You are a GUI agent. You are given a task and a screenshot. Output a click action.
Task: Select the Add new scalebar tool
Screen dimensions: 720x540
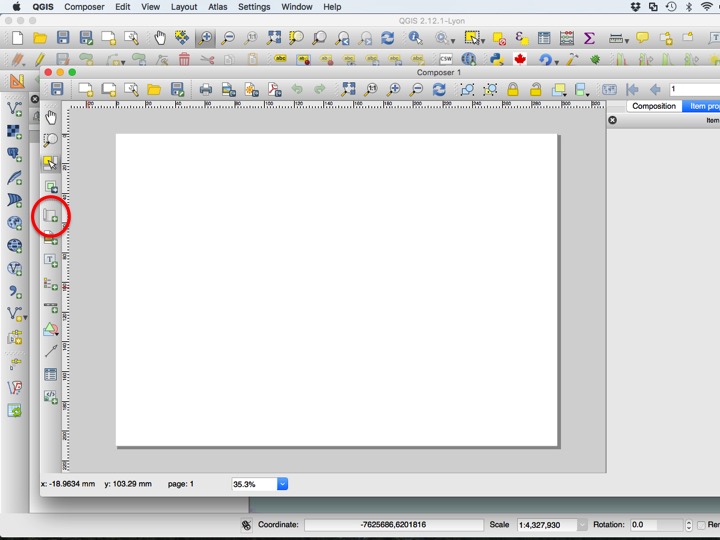[51, 307]
